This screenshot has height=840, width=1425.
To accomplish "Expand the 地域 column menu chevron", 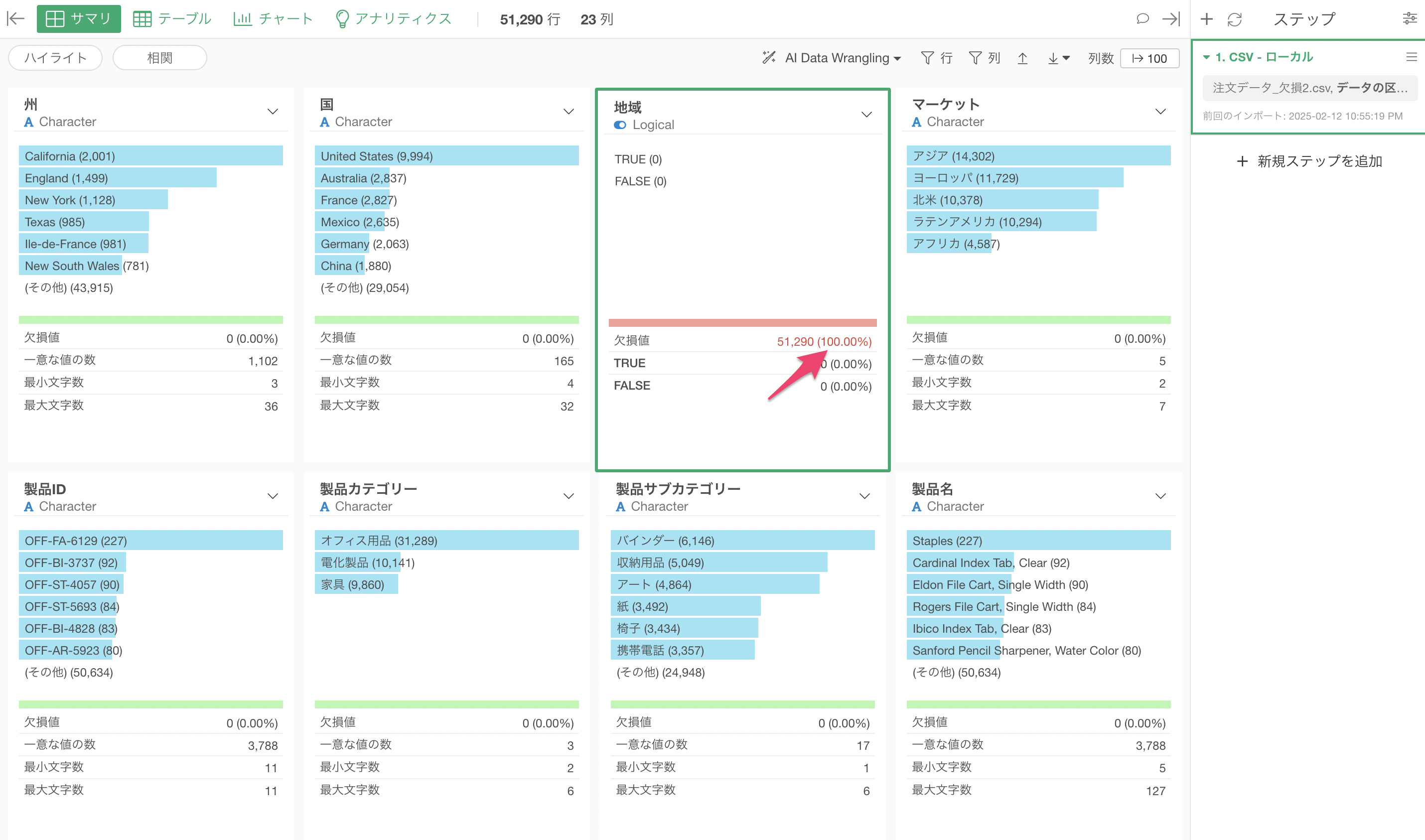I will (x=866, y=114).
